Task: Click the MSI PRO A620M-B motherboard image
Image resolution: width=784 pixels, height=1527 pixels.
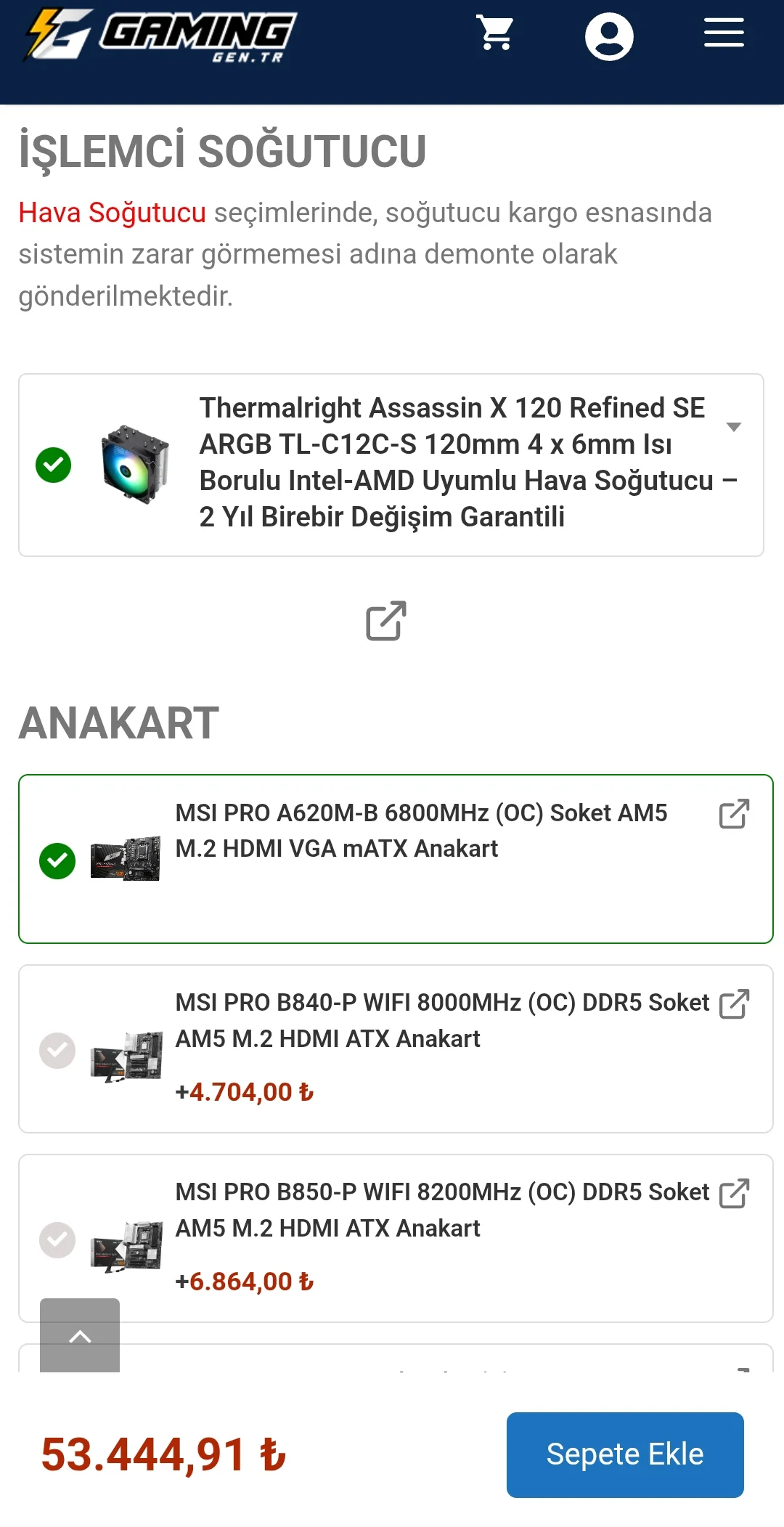Action: pos(125,859)
